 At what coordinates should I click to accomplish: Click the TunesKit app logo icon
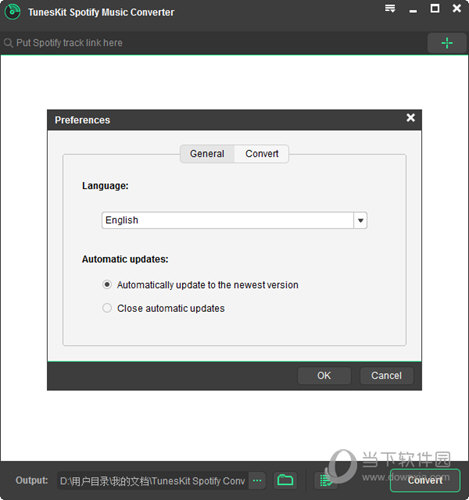tap(12, 12)
